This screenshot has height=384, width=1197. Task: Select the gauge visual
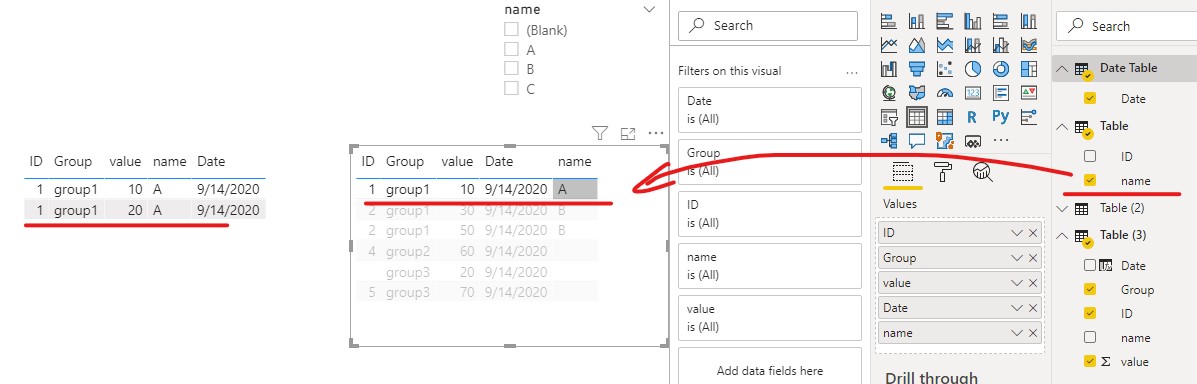[945, 93]
